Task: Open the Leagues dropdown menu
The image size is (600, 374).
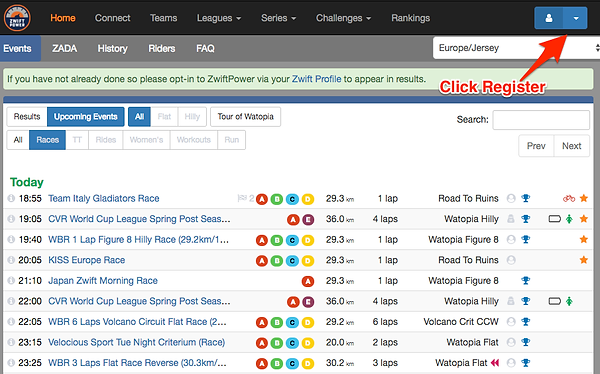Action: pos(218,18)
